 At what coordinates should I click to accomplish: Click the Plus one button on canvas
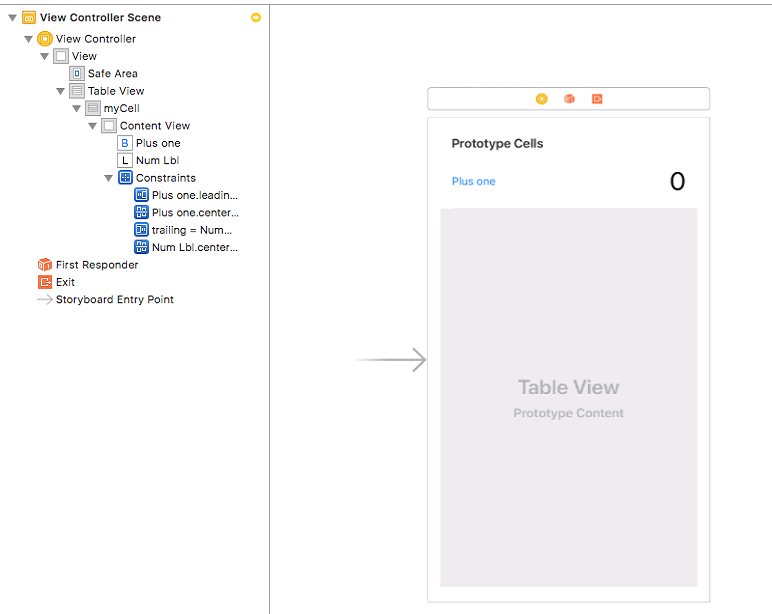[x=474, y=182]
